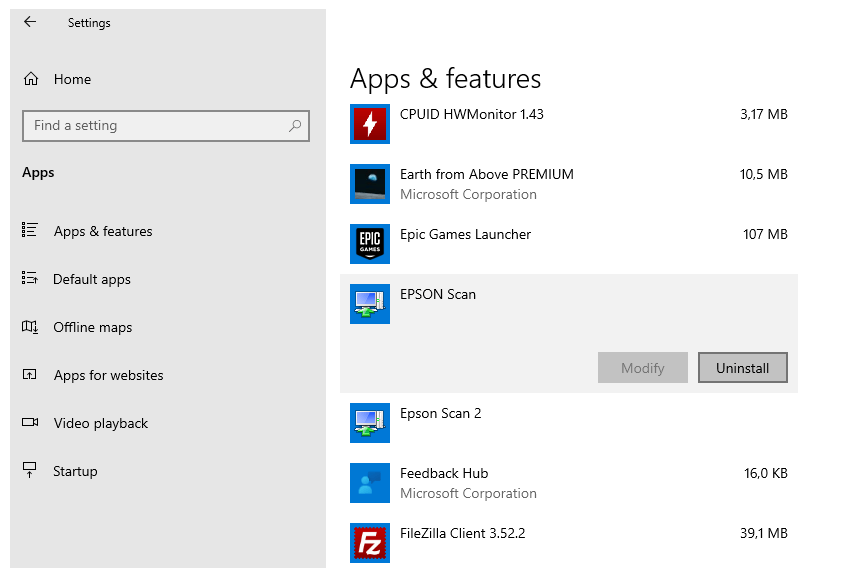Select CPUID HWMonitor 1.43 entry

click(x=569, y=124)
